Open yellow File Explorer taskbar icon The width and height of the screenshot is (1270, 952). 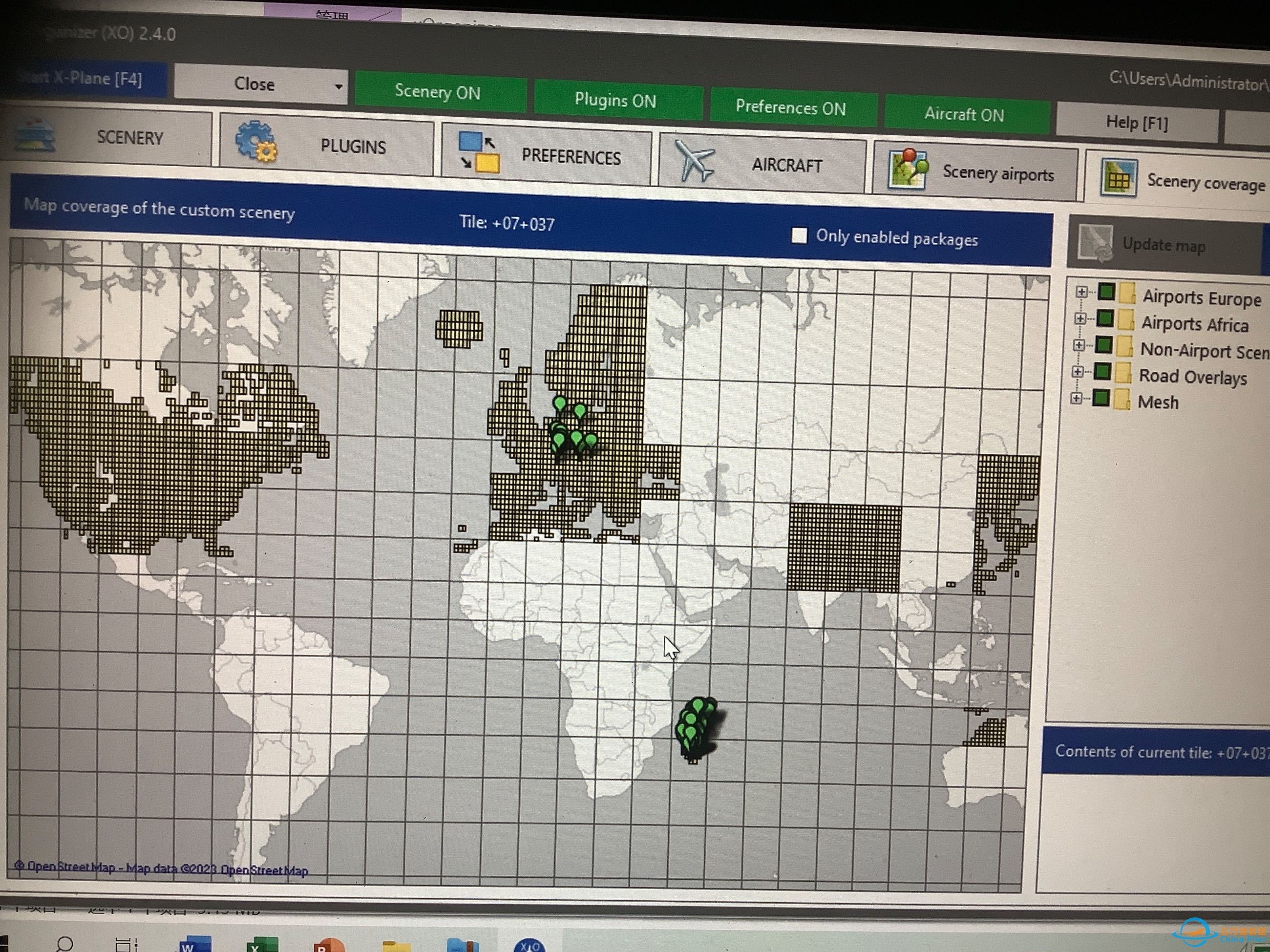(x=396, y=946)
